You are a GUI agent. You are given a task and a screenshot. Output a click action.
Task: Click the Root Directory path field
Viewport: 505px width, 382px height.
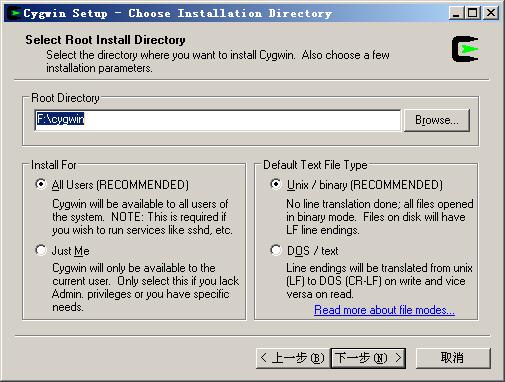pos(218,120)
